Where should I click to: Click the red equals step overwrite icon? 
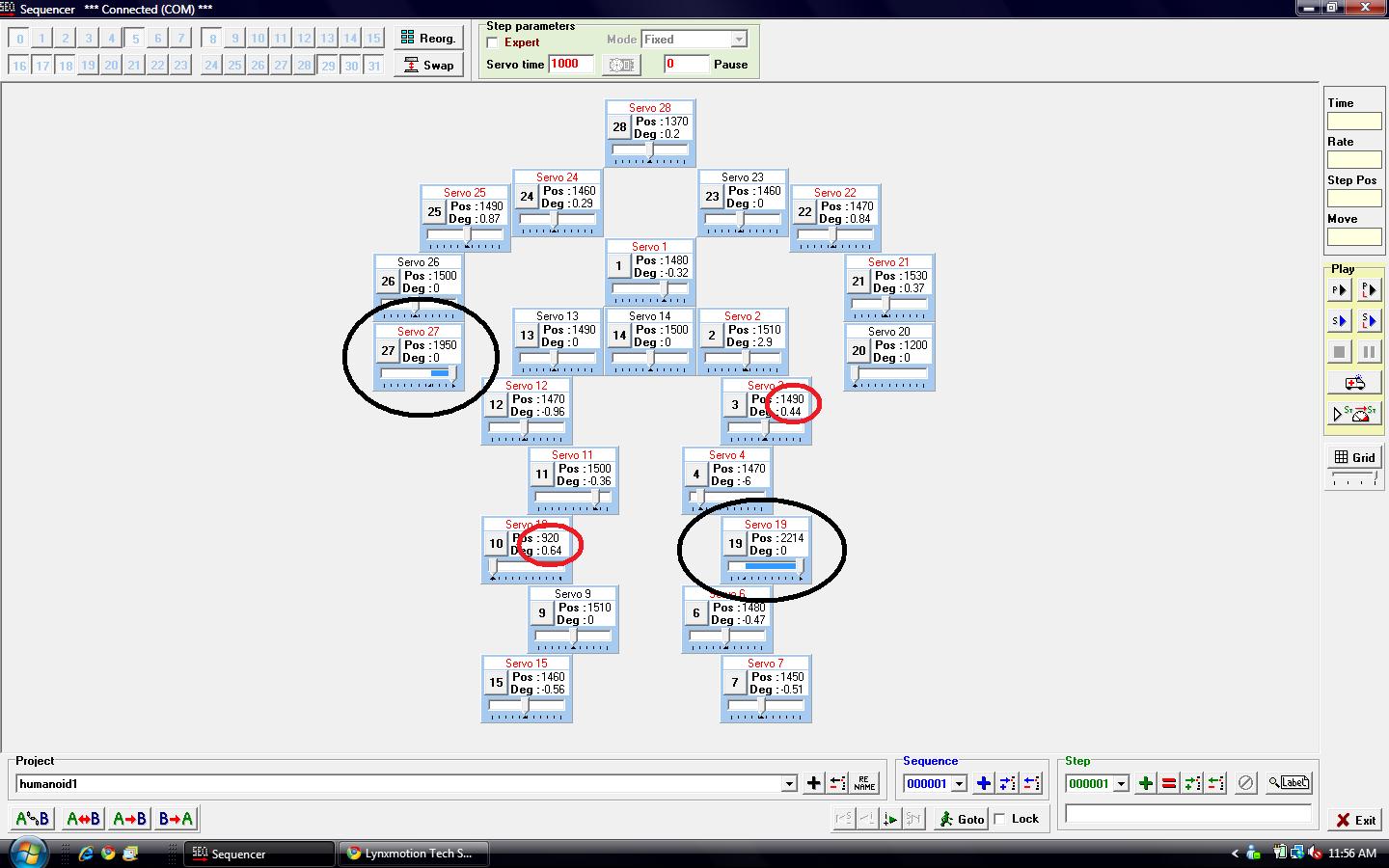point(1168,783)
